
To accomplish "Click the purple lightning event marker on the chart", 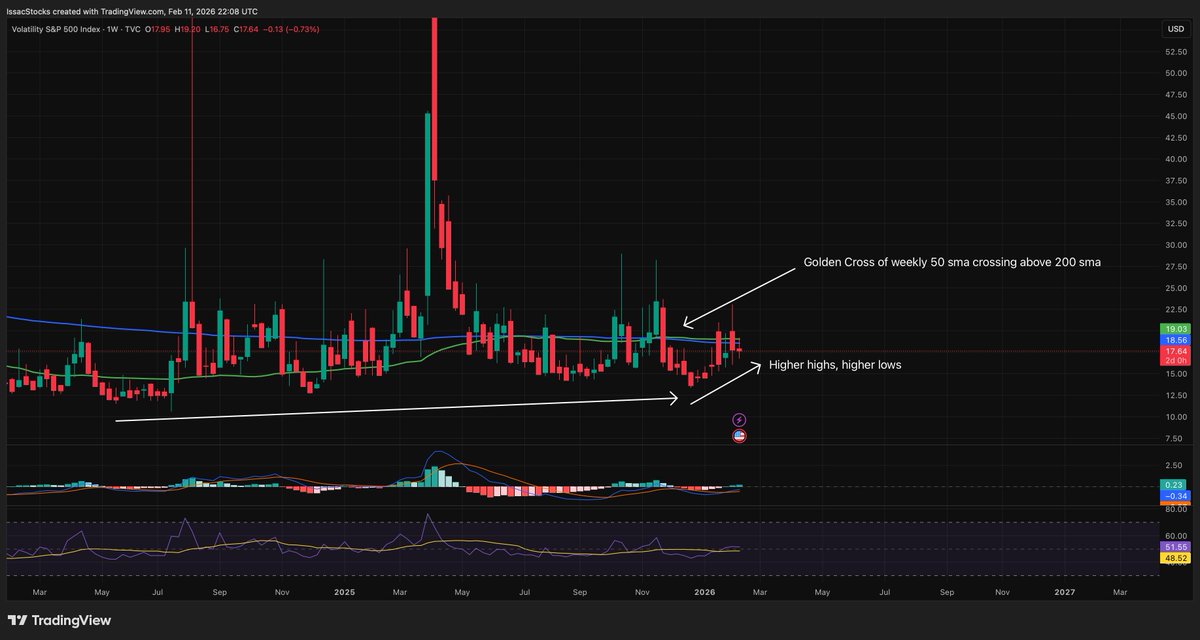I will click(738, 418).
